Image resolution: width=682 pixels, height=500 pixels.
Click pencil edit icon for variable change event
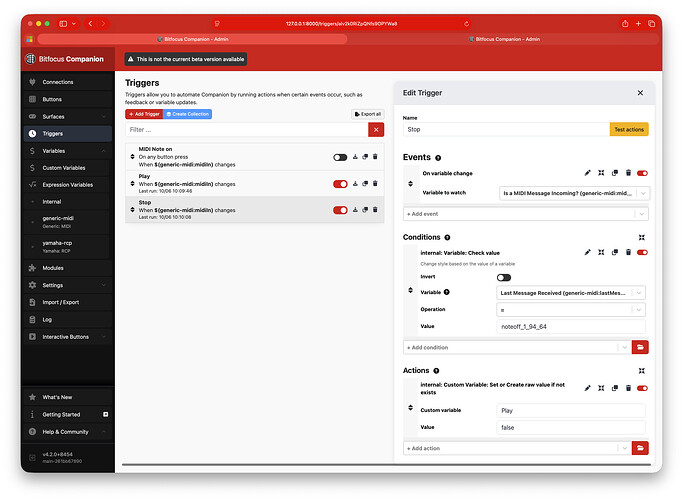click(588, 173)
